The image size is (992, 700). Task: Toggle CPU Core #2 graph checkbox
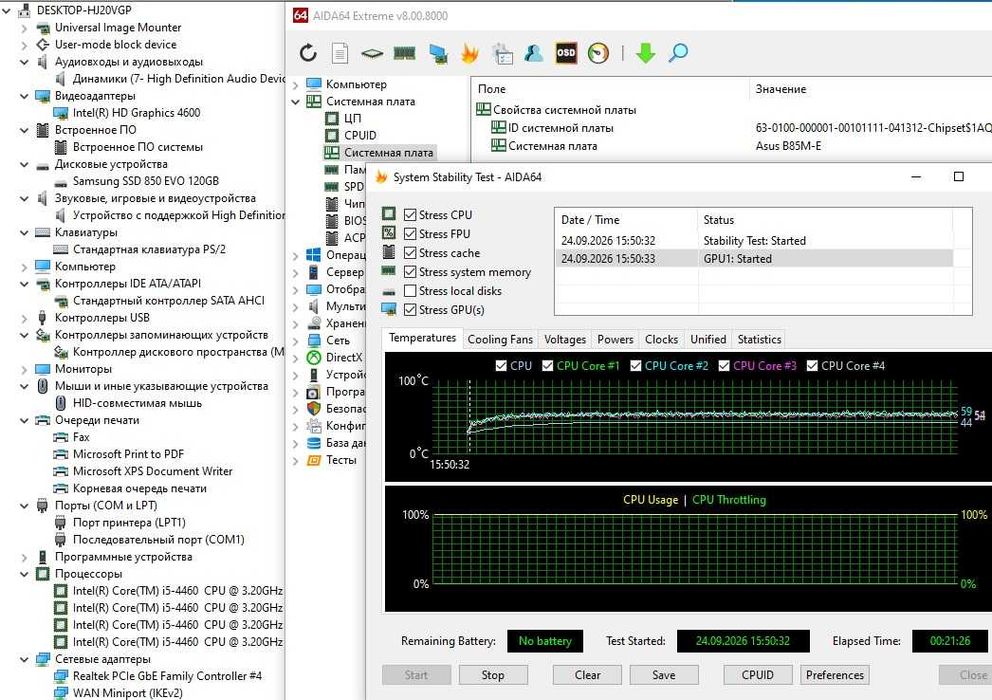[x=636, y=366]
